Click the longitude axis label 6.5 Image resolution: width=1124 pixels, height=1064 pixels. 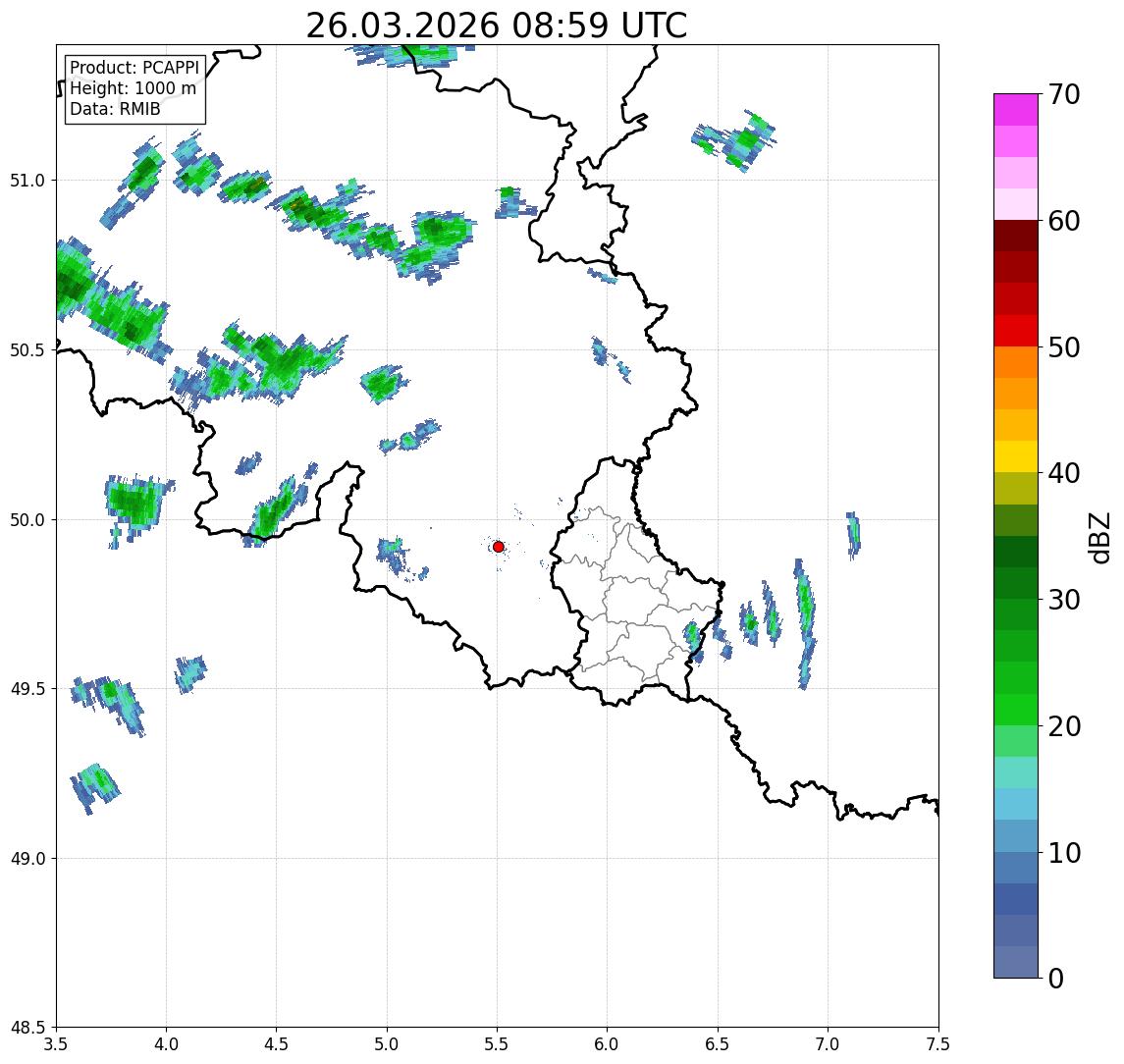coord(718,1044)
